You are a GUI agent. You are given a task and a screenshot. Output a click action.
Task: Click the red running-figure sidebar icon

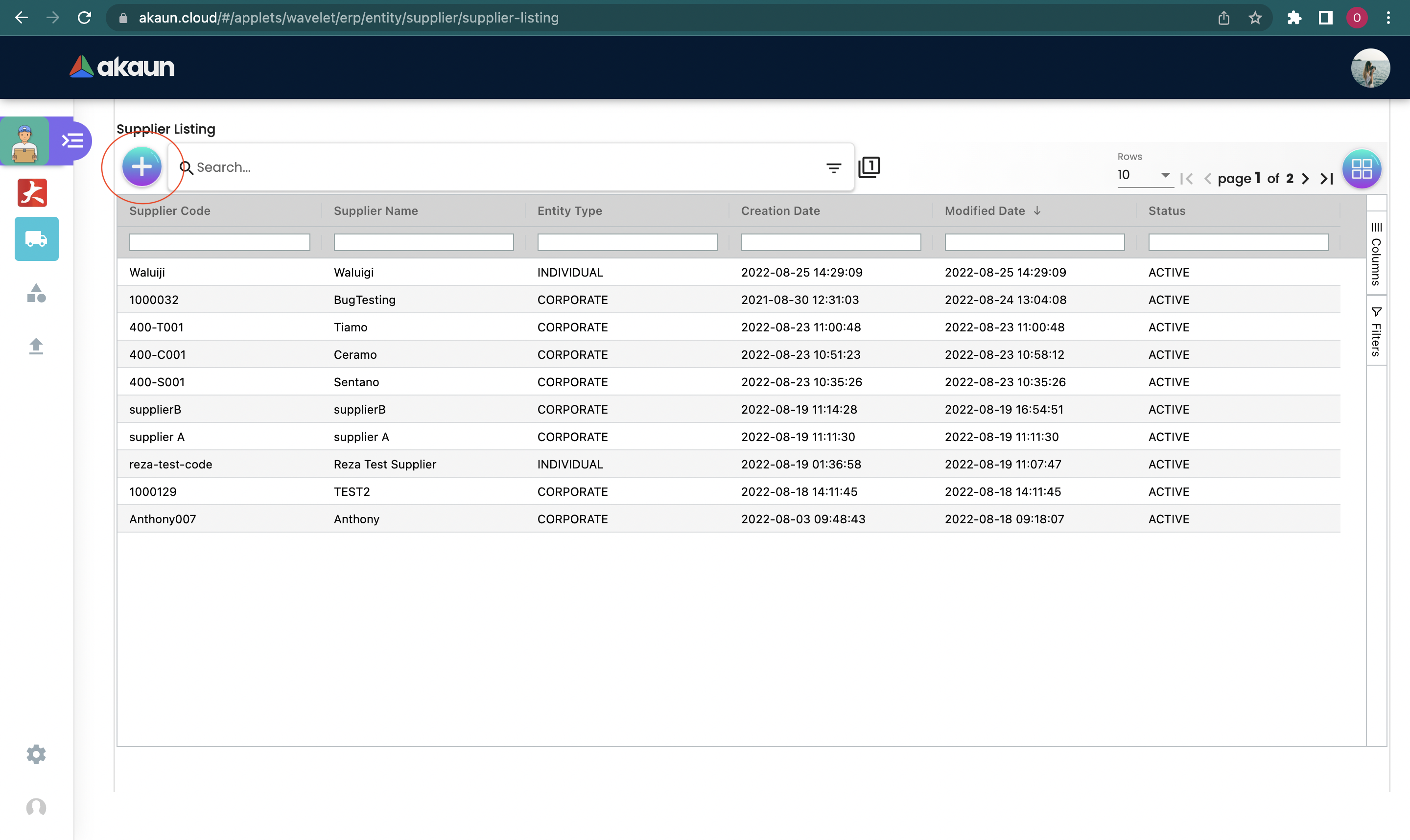tap(32, 193)
